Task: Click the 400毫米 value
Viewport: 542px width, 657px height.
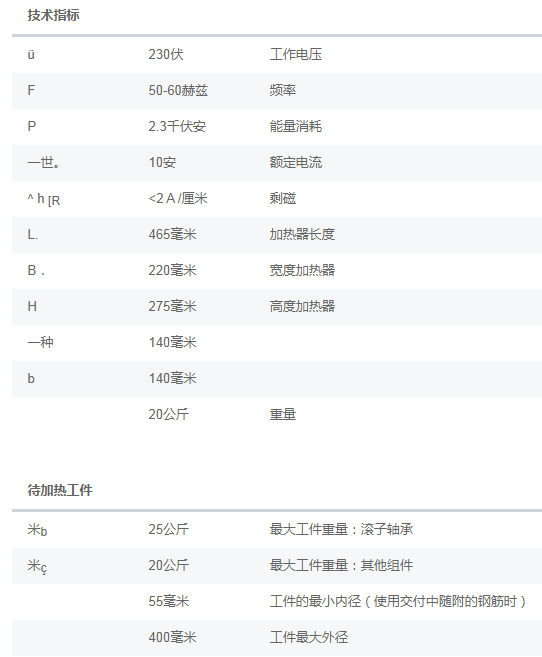Action: [172, 638]
